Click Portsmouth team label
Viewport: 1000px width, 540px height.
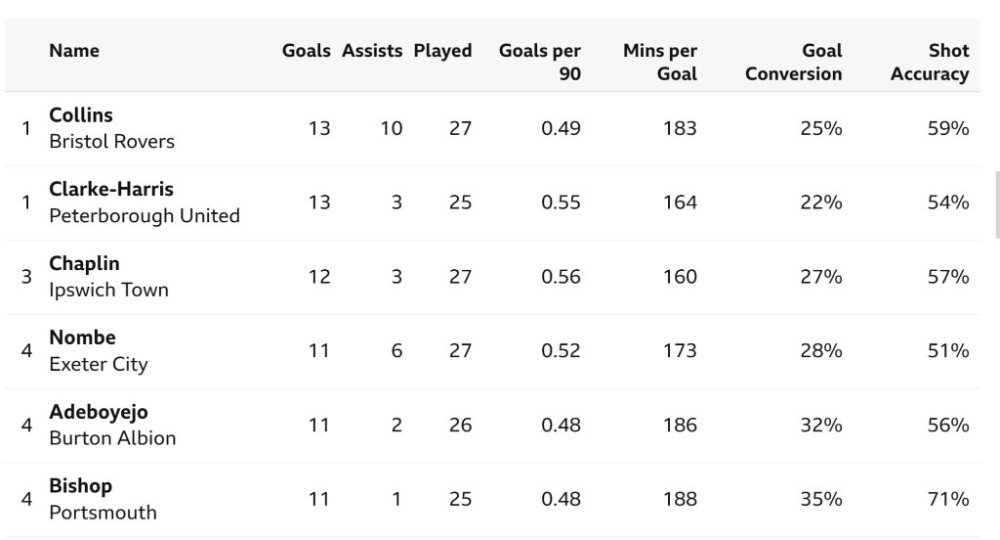(x=102, y=512)
